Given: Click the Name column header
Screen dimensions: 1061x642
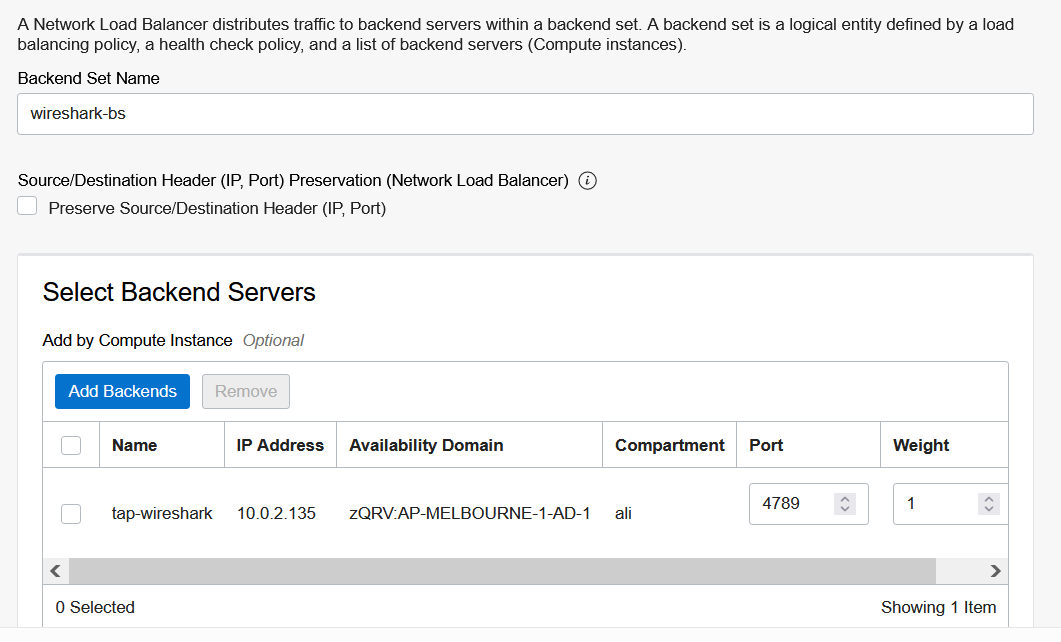Looking at the screenshot, I should coord(135,445).
